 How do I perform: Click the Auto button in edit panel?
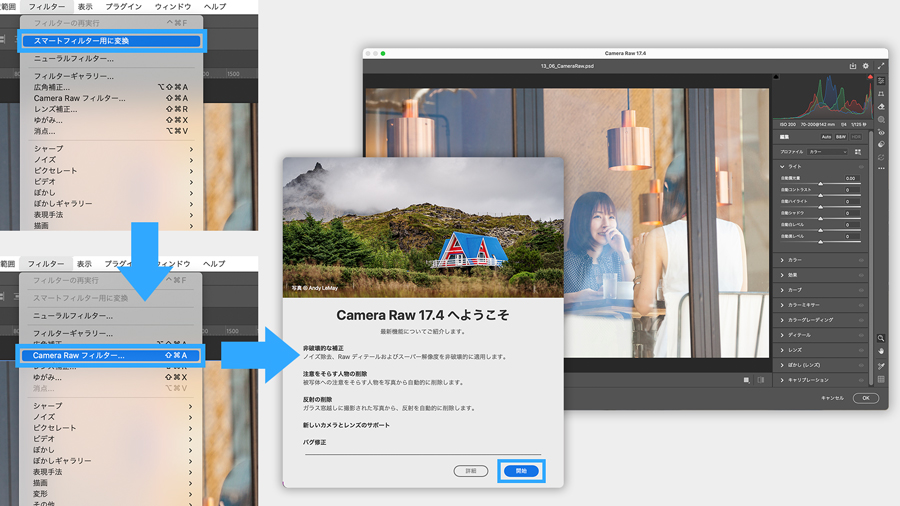click(x=826, y=137)
